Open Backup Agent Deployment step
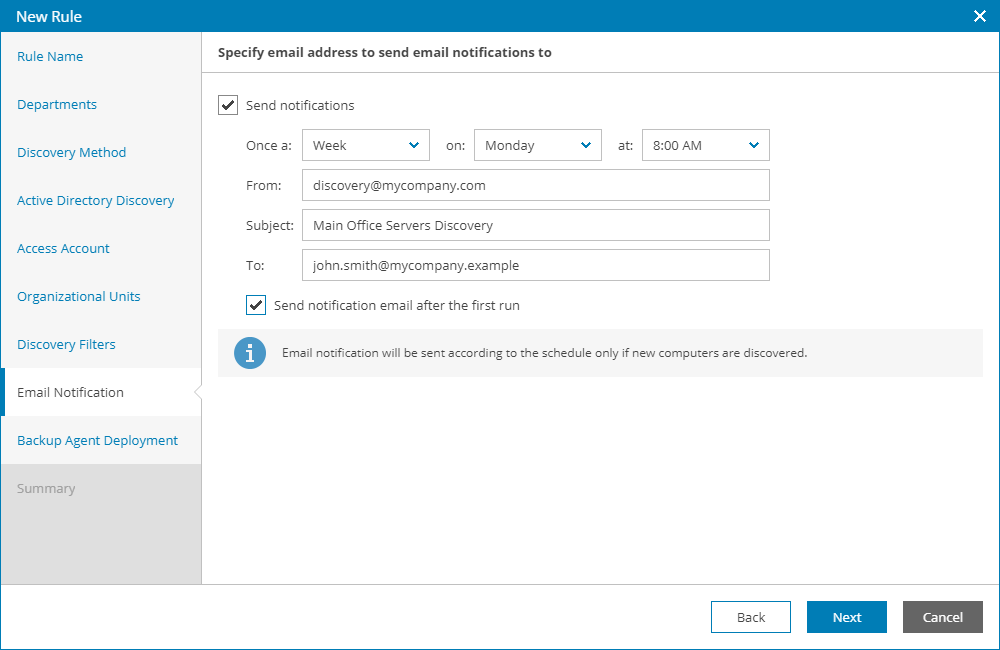This screenshot has height=650, width=1000. pos(98,441)
